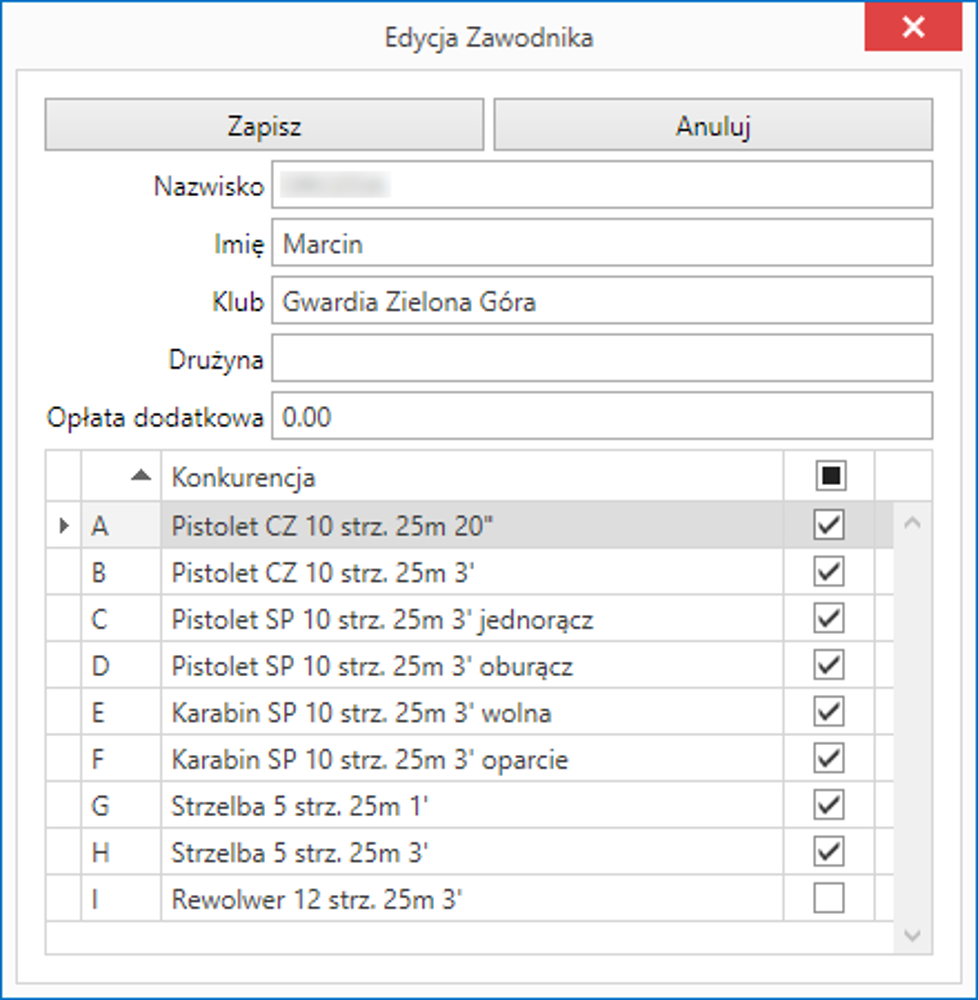
Task: Click the Anuluj button
Action: (x=713, y=126)
